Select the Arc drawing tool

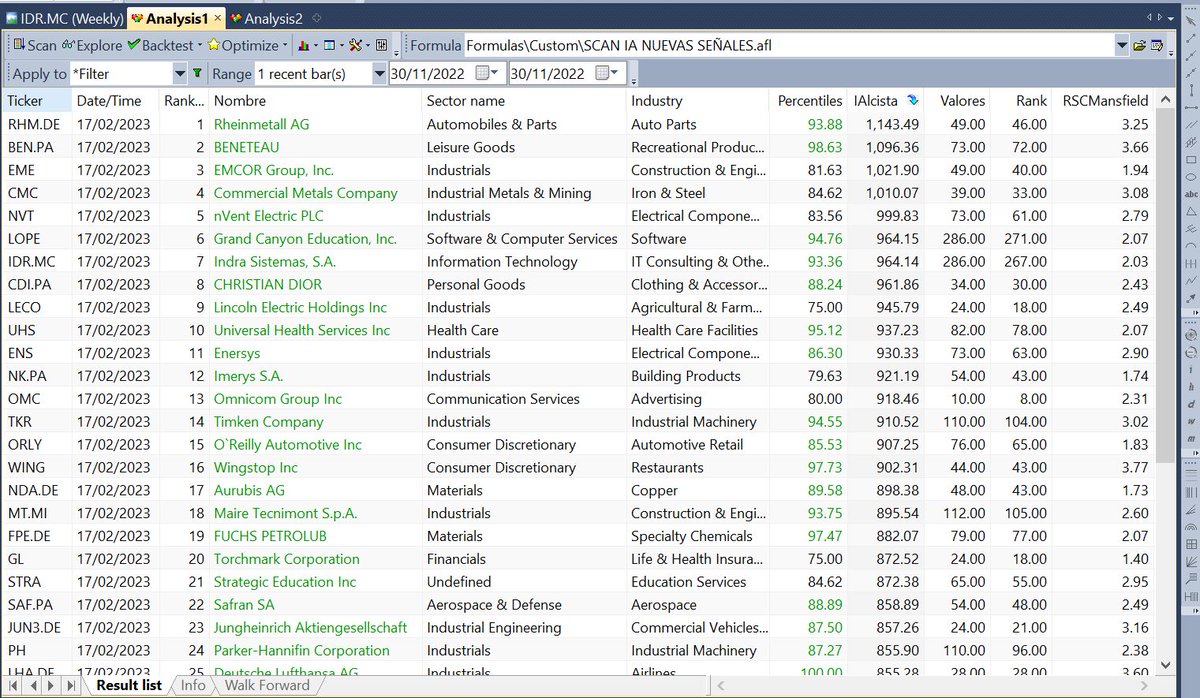click(1189, 245)
